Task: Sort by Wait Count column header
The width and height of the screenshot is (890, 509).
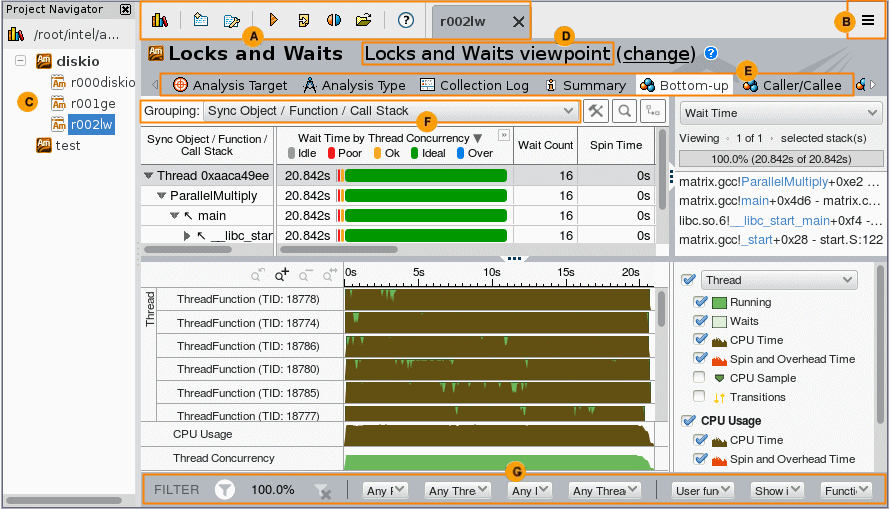Action: pos(545,145)
